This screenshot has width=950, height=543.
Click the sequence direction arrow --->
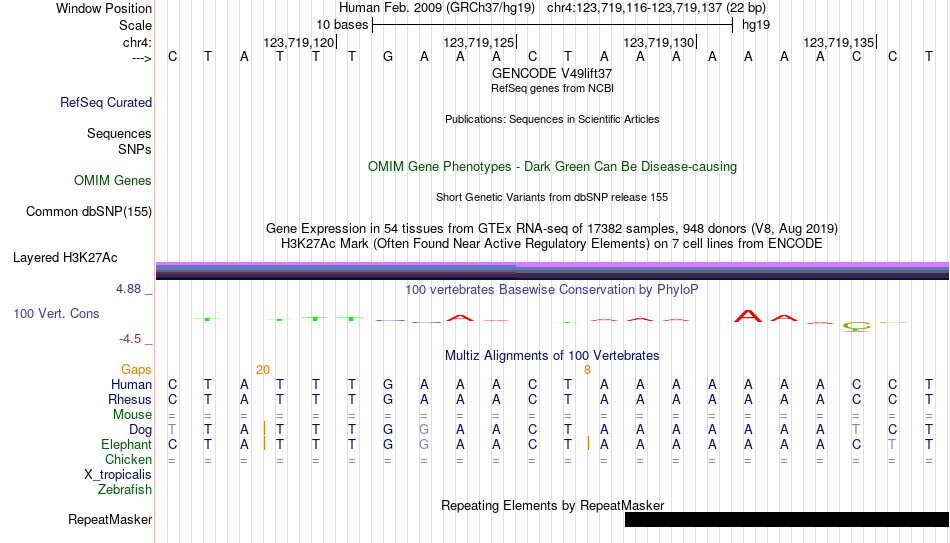[x=141, y=58]
